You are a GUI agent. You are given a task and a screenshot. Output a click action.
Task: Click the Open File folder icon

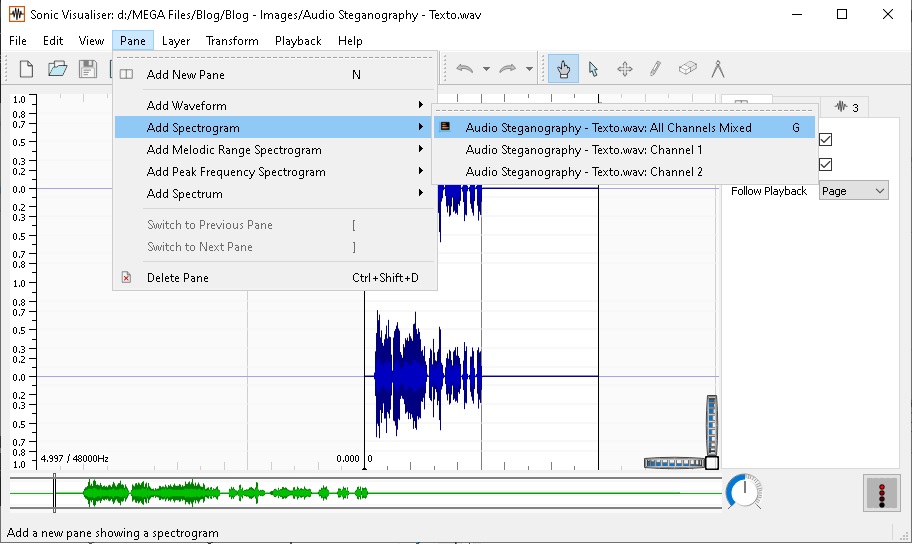click(x=57, y=69)
